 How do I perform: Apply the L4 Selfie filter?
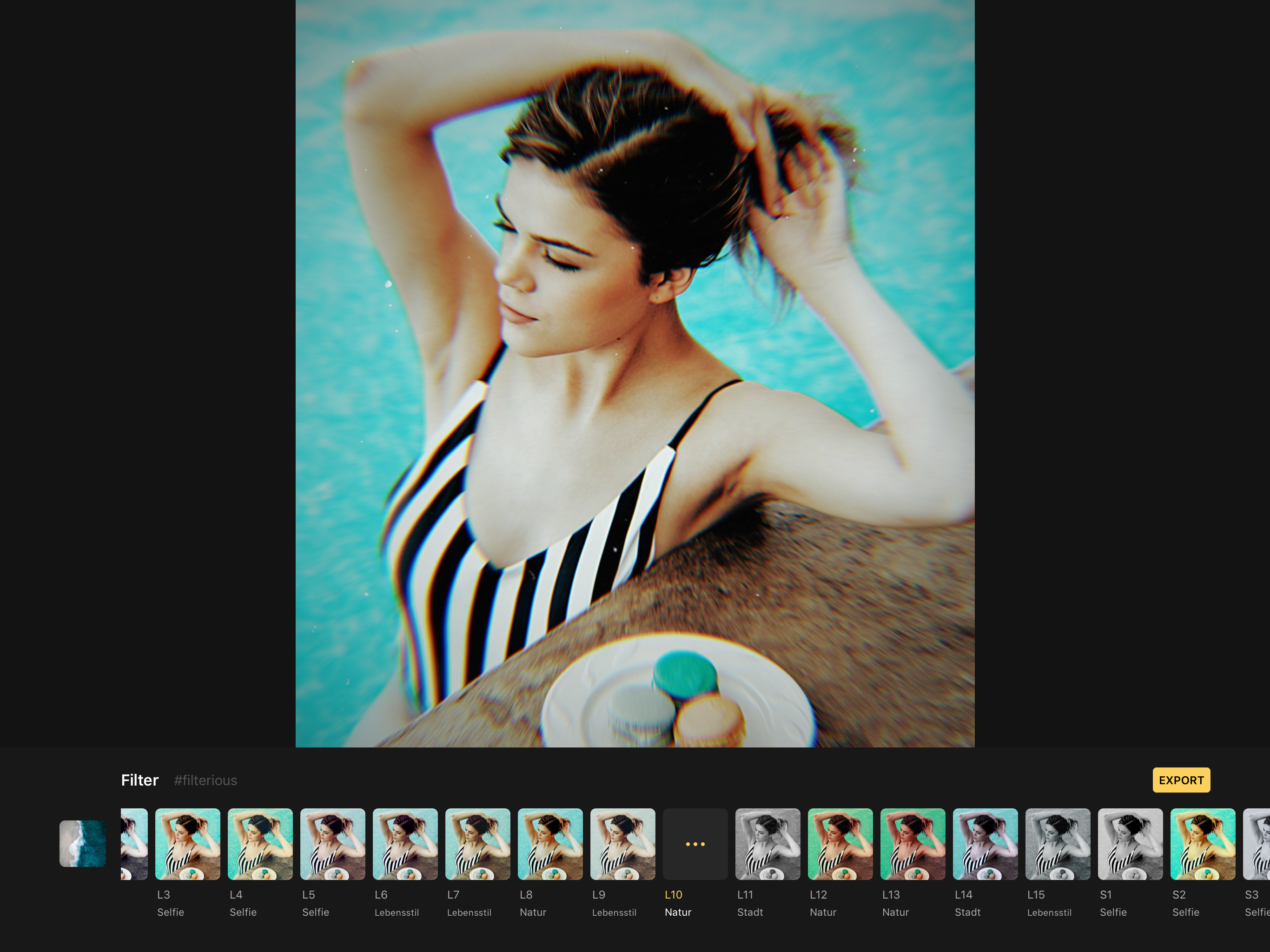(259, 844)
